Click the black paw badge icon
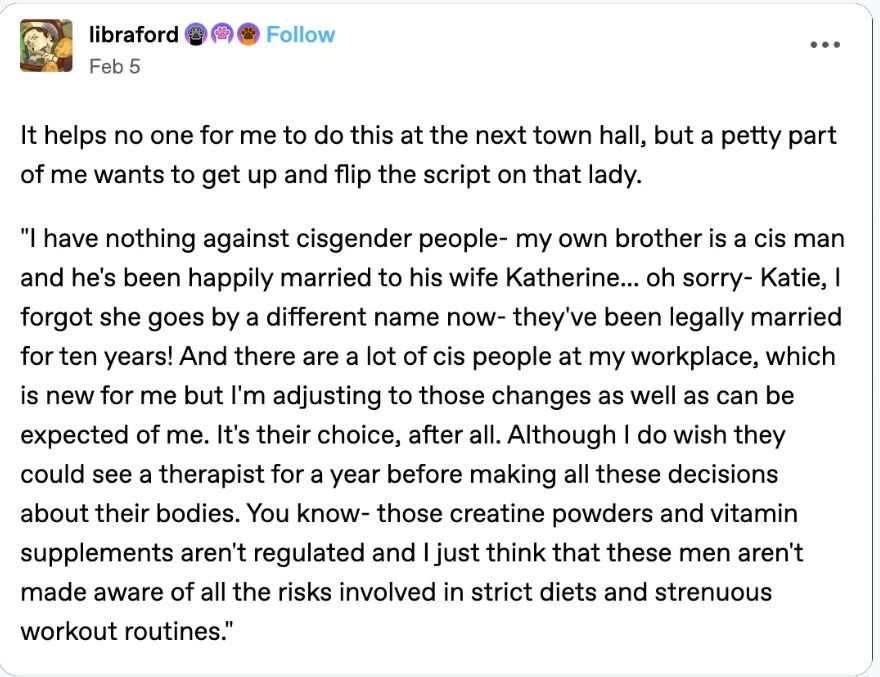880x677 pixels. pos(195,35)
